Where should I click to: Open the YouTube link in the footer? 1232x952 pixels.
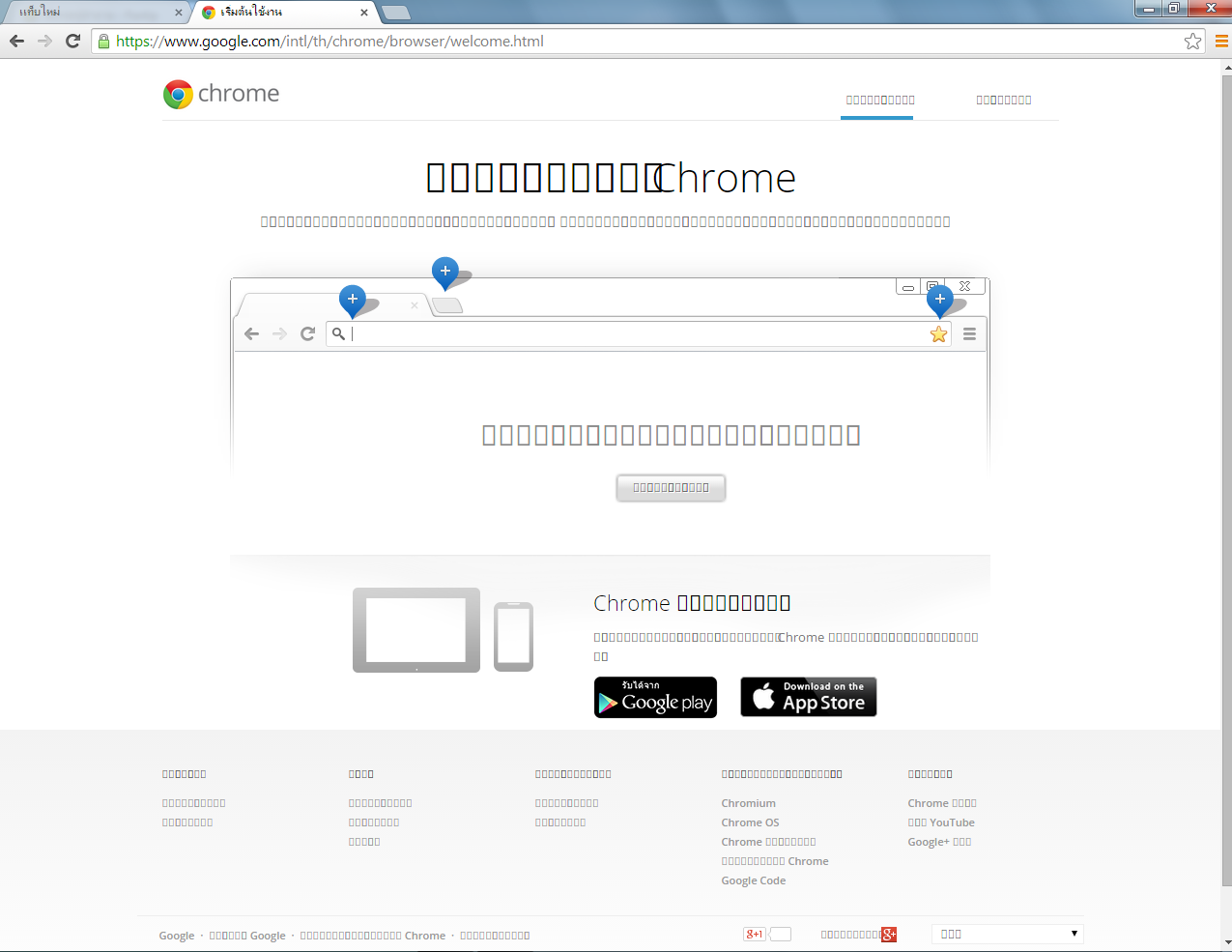coord(941,822)
